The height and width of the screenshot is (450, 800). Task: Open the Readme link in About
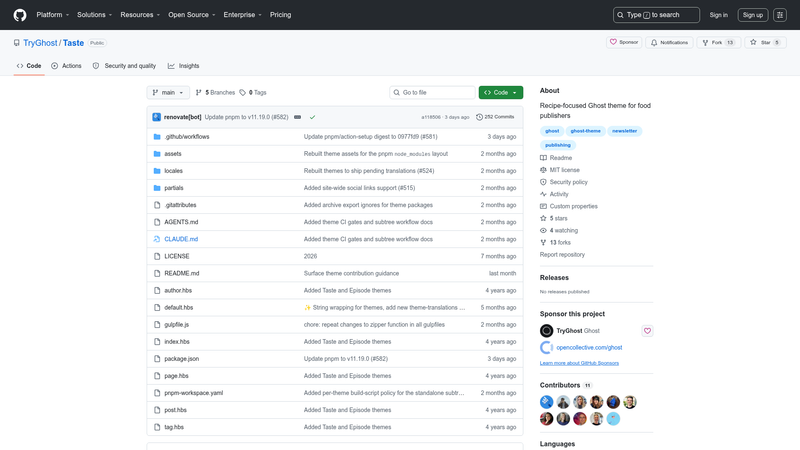(x=556, y=158)
